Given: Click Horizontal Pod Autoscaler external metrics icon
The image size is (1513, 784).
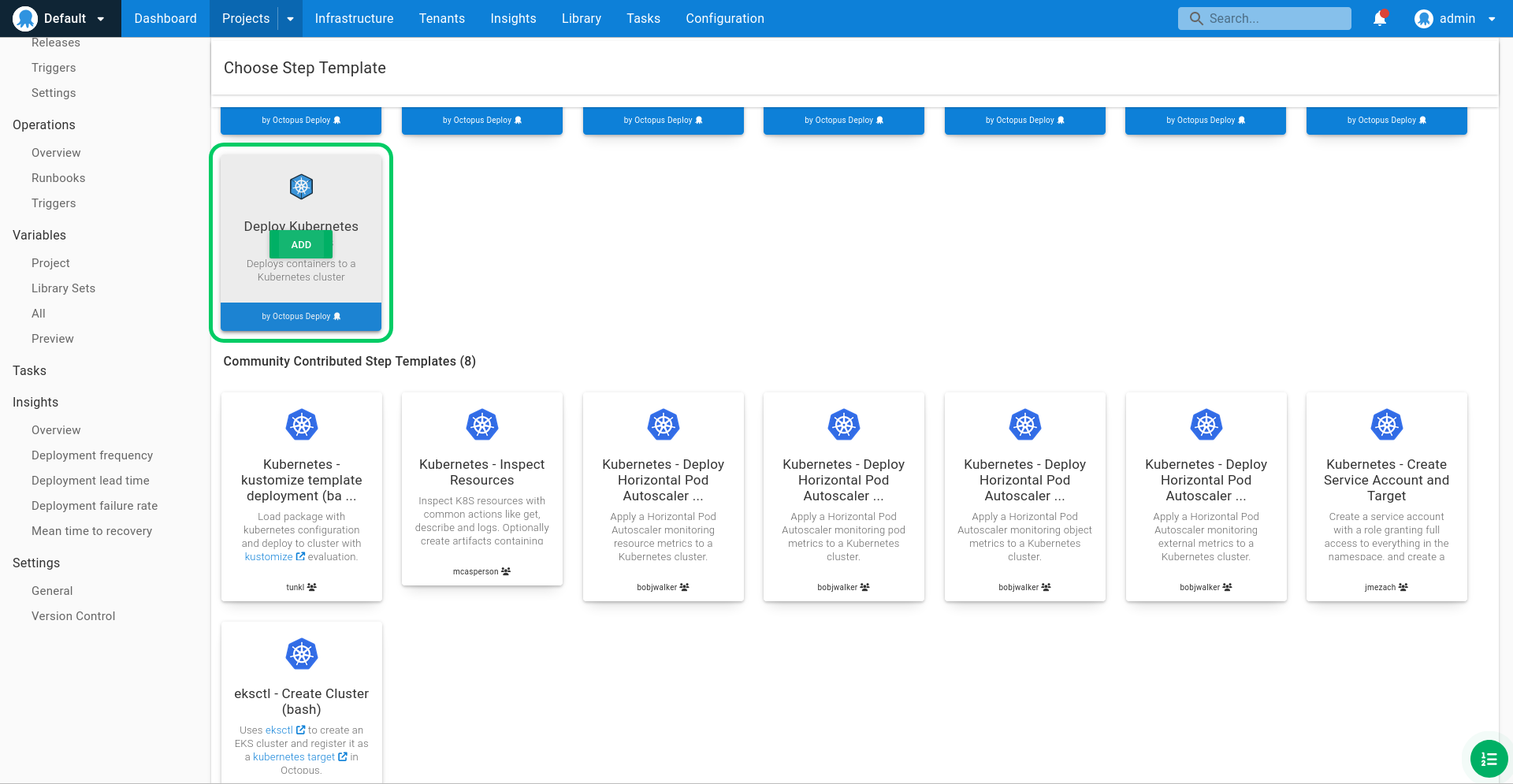Looking at the screenshot, I should coord(1206,425).
